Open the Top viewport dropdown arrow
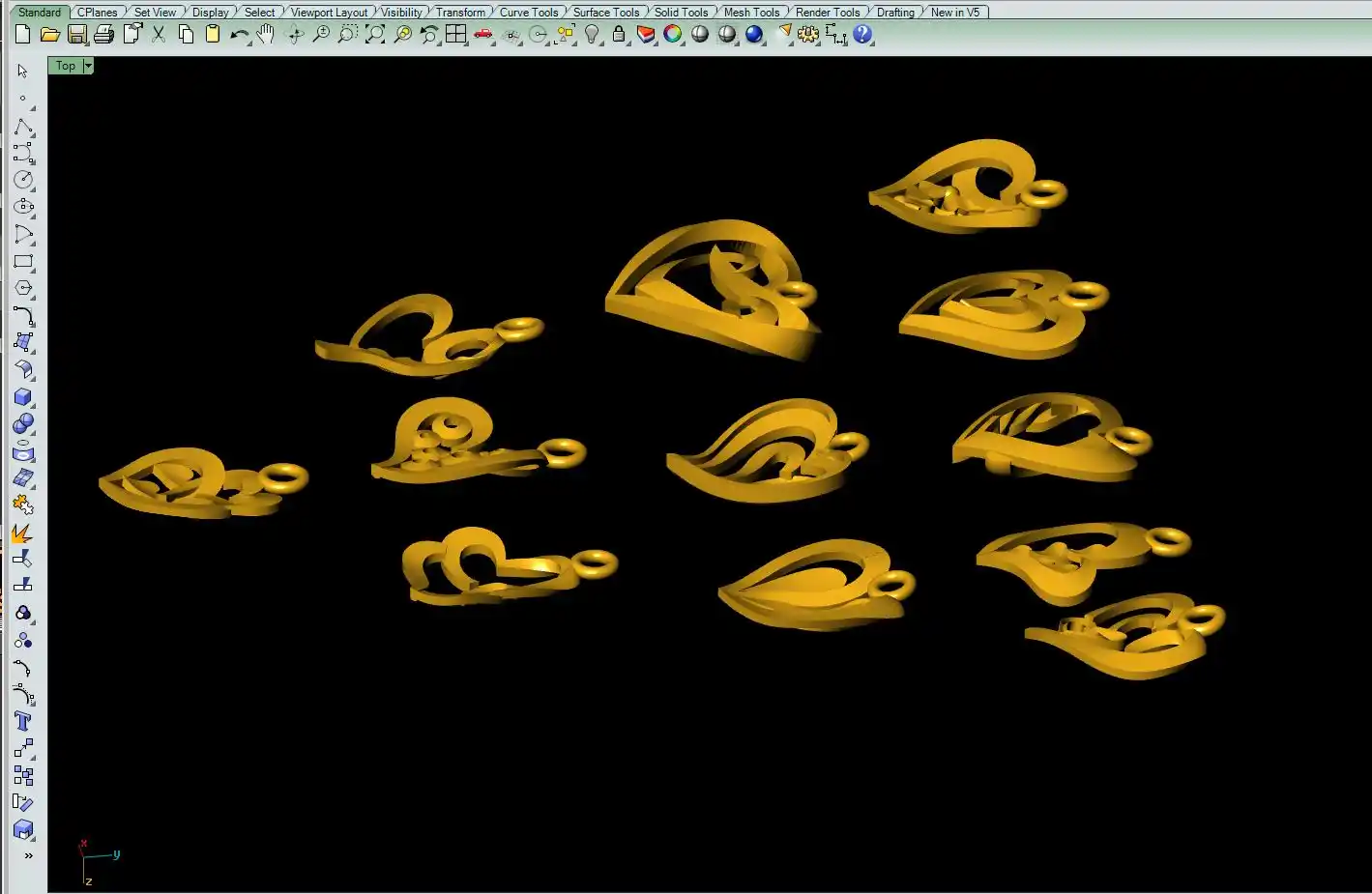Image resolution: width=1372 pixels, height=894 pixels. (x=88, y=66)
